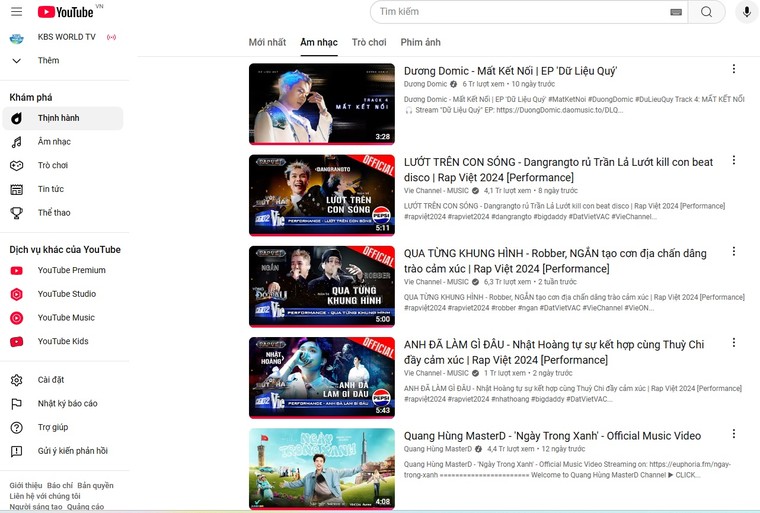Play the LƯỚT TRÊN CON SÓNG thumbnail

point(322,195)
